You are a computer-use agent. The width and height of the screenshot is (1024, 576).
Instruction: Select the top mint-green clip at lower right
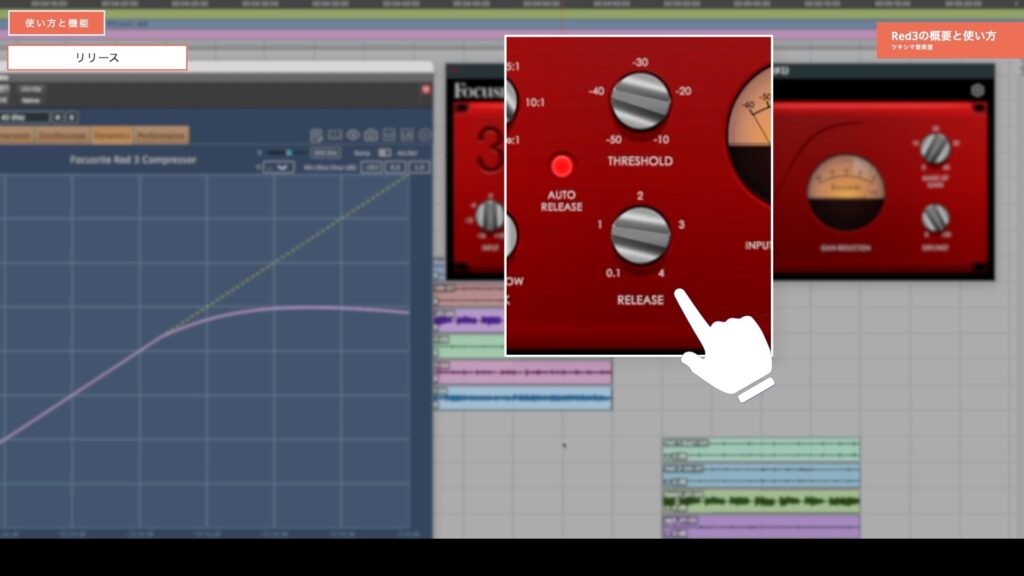point(761,449)
